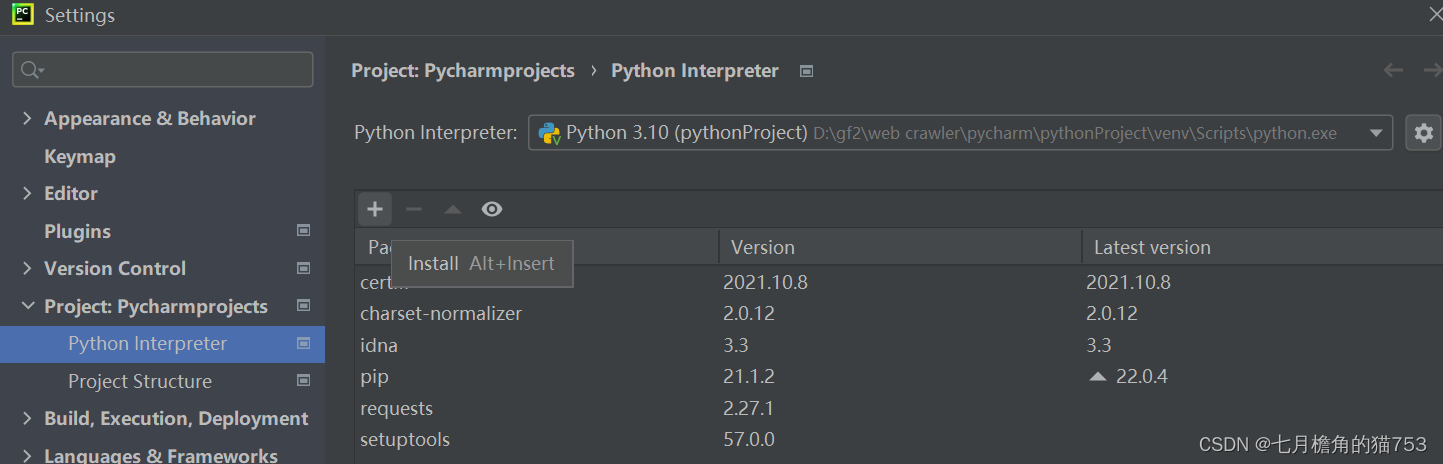Expand the Editor section
The width and height of the screenshot is (1443, 464).
point(27,193)
